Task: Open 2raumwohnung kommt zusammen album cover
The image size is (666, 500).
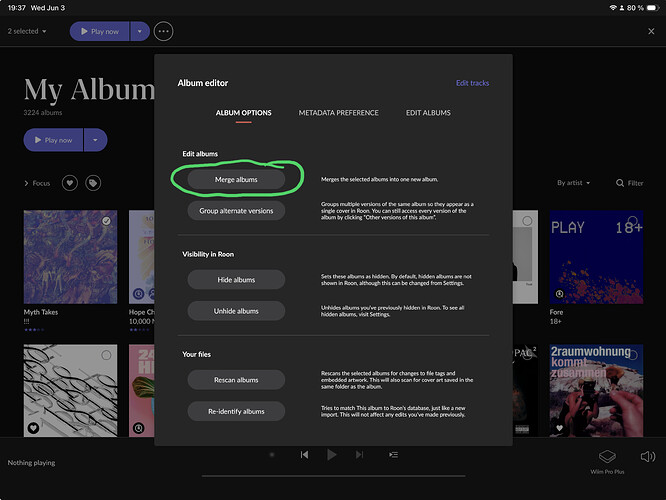Action: 596,390
